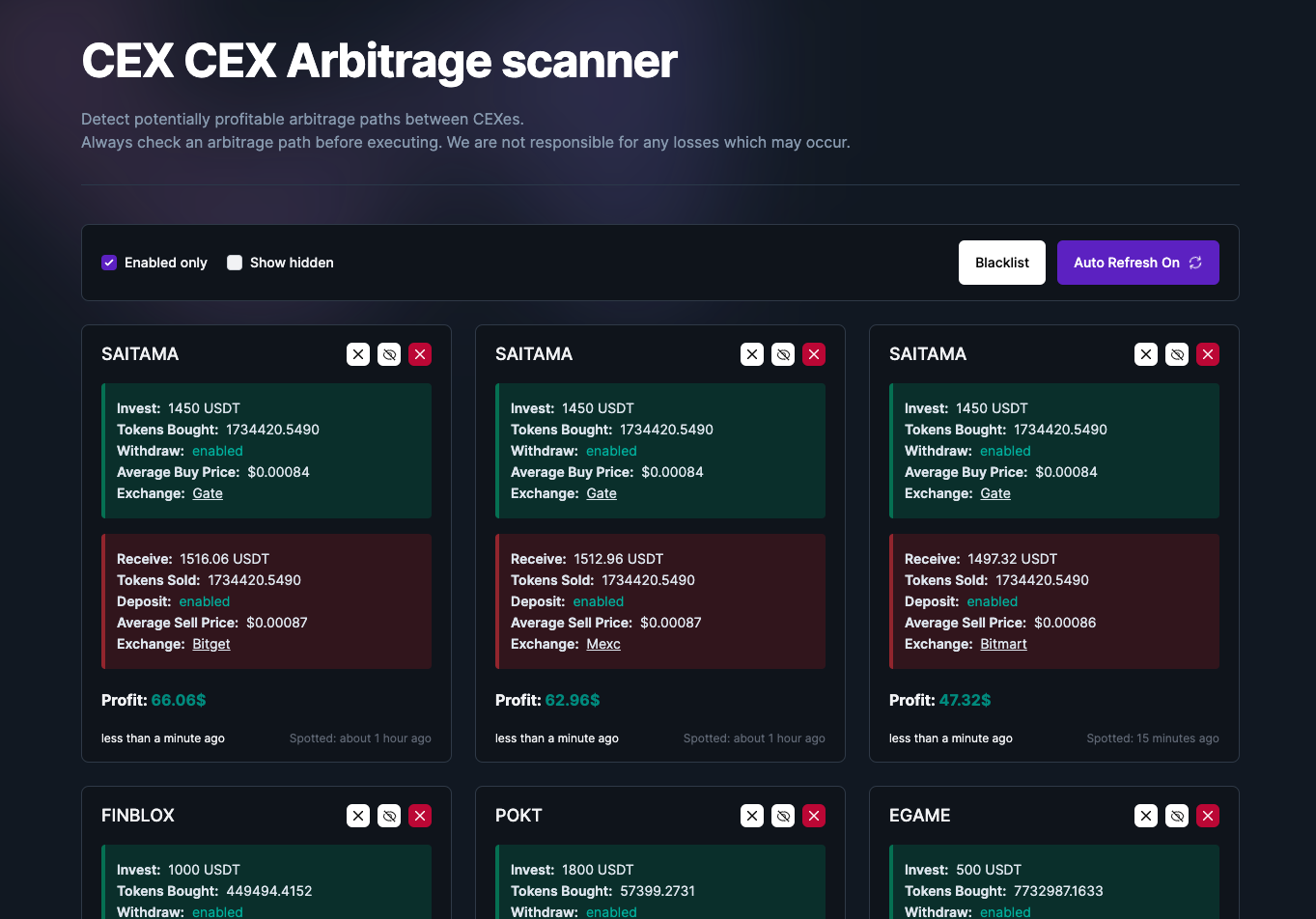1316x919 pixels.
Task: Open Gate link in SAITAMA Mexc card
Action: (602, 493)
